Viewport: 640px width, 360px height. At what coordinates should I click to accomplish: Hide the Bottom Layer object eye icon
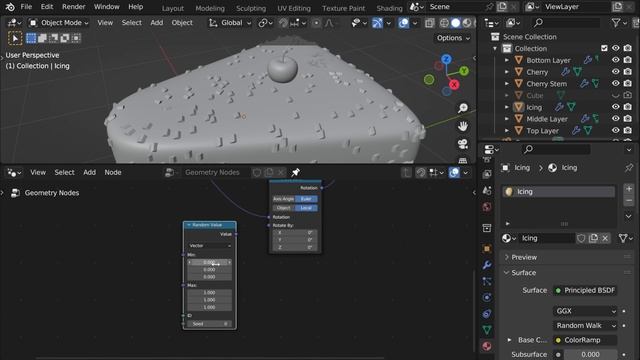pos(616,60)
